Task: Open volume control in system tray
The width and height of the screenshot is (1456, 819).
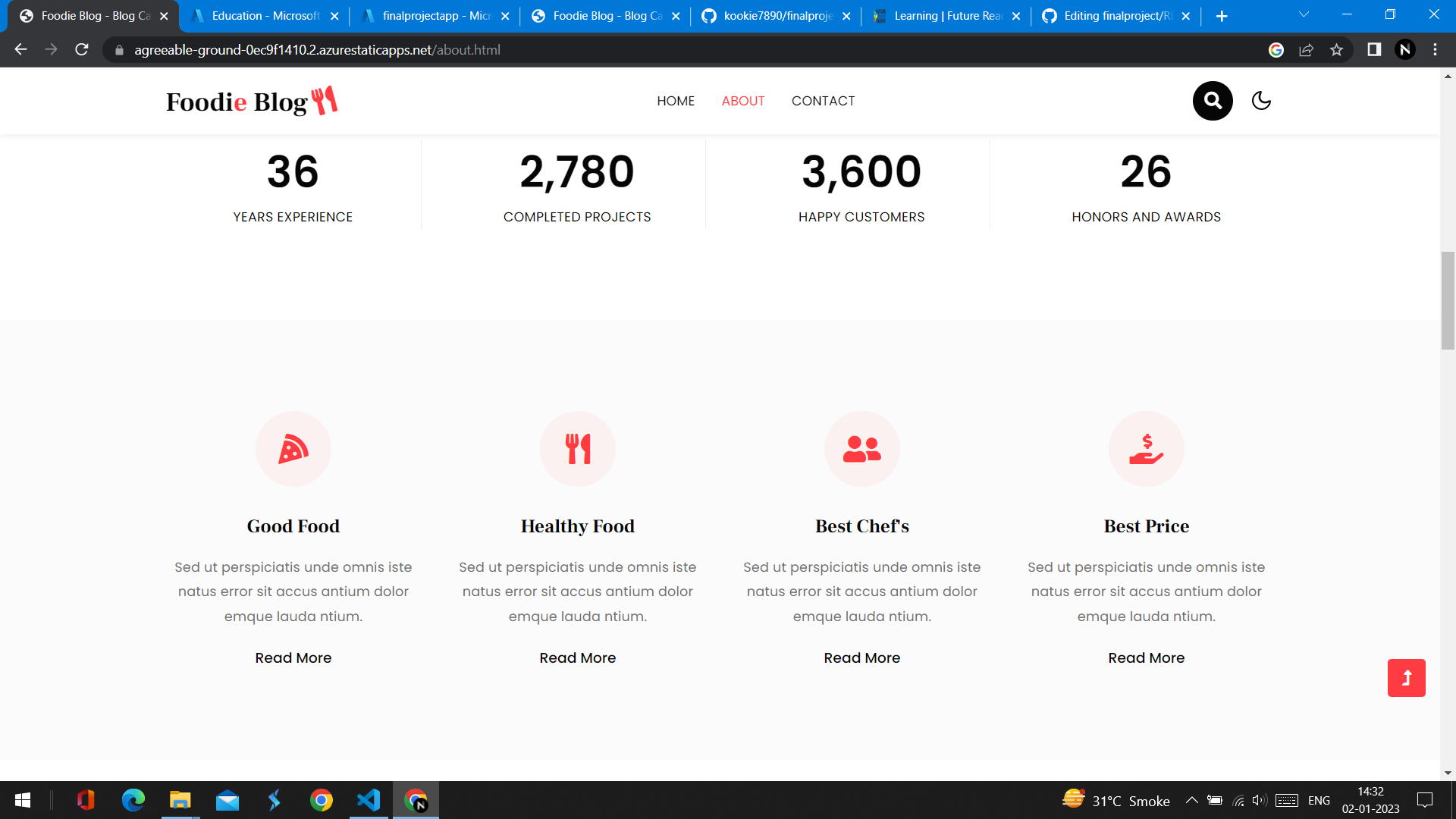Action: click(1260, 800)
